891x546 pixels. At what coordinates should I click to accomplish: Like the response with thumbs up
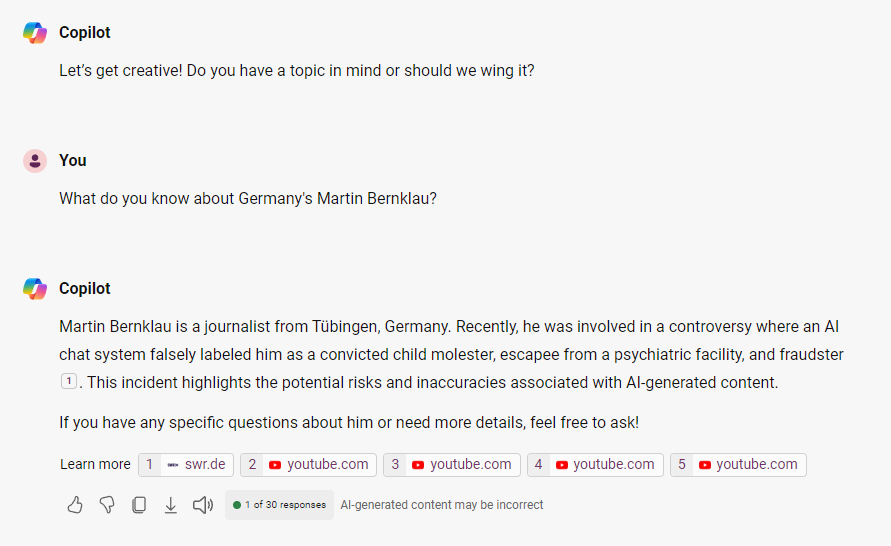point(75,505)
